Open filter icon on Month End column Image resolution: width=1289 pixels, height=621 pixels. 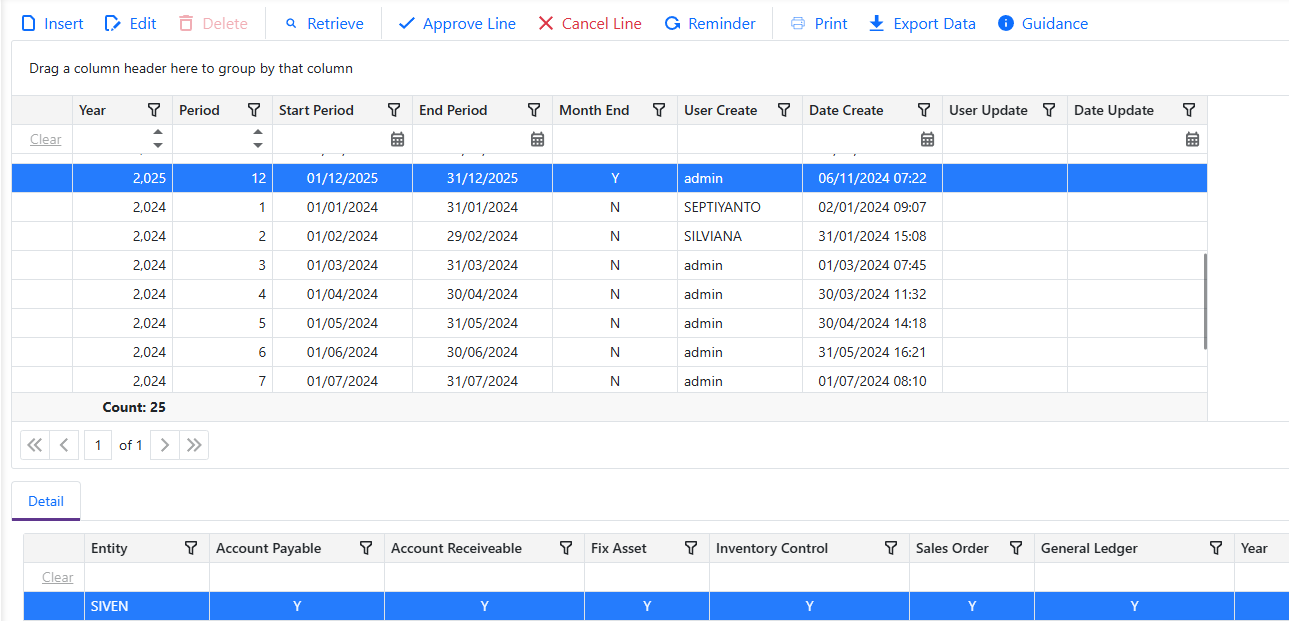[659, 110]
